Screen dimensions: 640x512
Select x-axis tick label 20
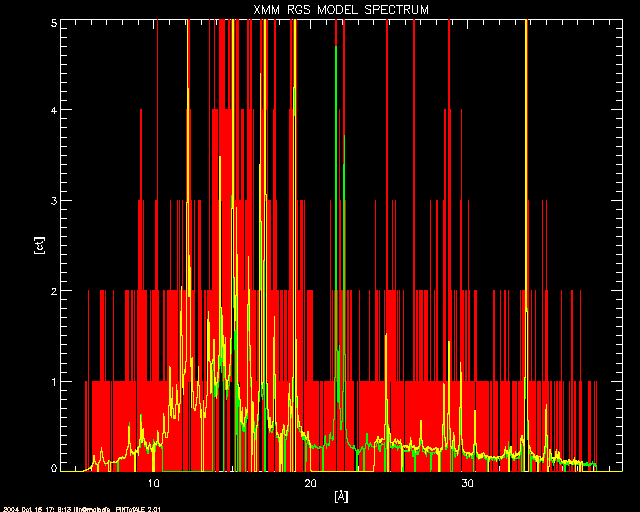[311, 483]
